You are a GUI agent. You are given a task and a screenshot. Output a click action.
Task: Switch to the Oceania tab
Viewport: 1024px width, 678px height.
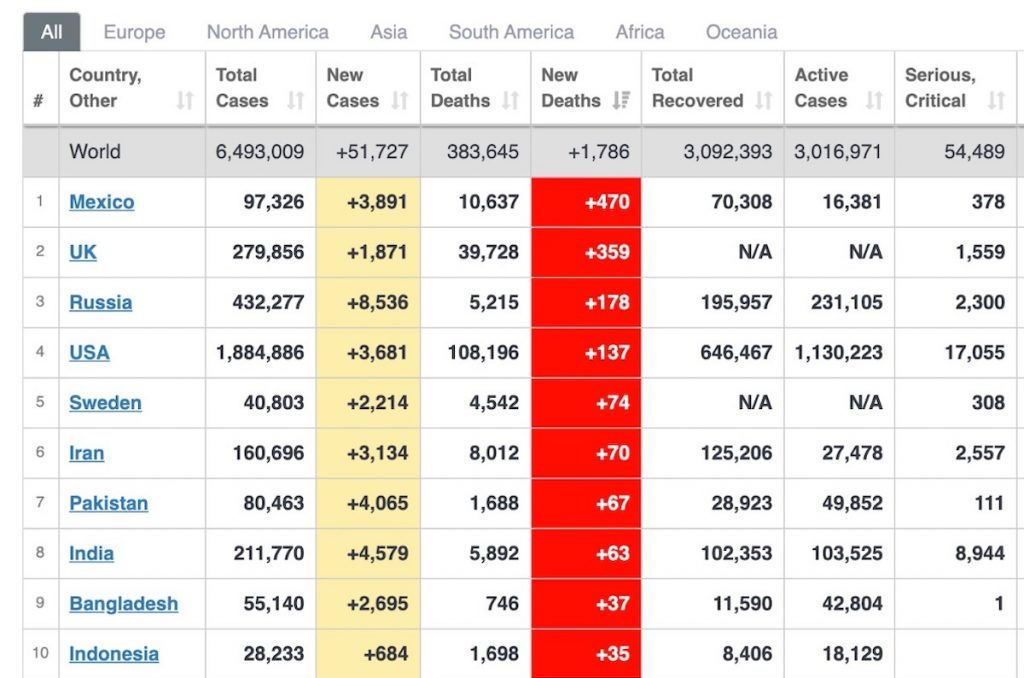coord(741,32)
